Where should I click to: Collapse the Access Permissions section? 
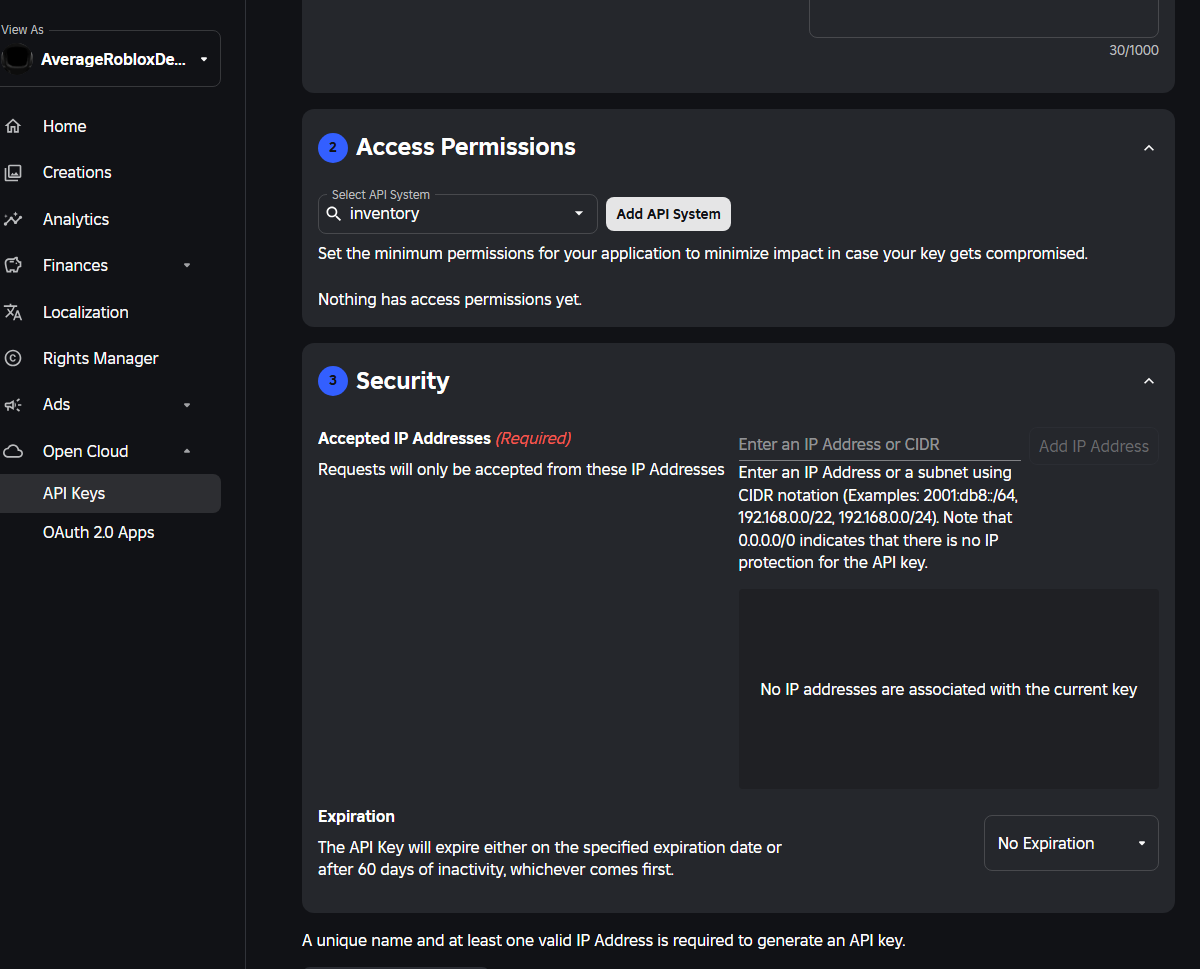click(x=1149, y=148)
